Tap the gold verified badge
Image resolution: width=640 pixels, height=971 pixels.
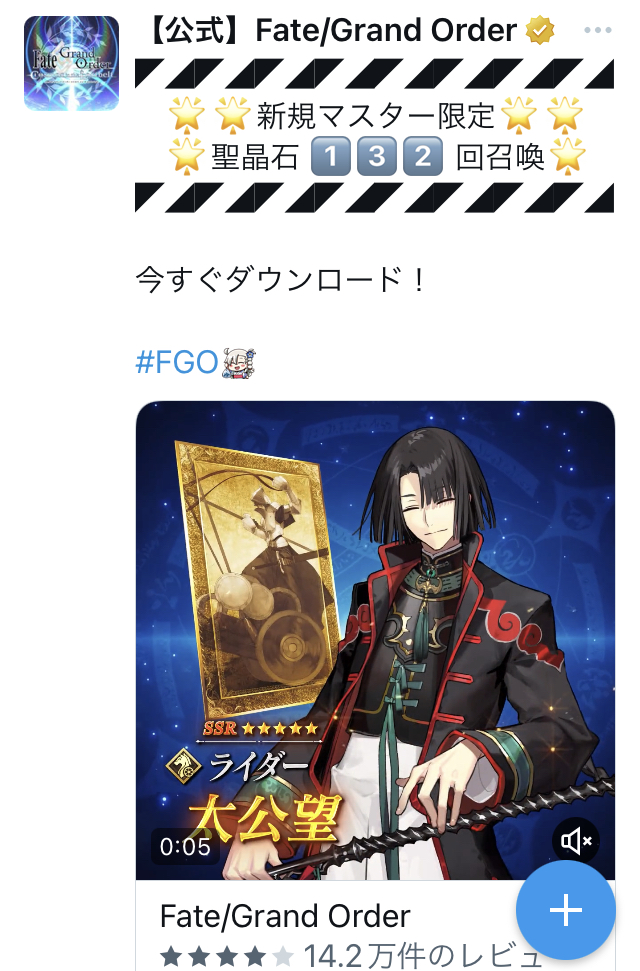click(540, 30)
